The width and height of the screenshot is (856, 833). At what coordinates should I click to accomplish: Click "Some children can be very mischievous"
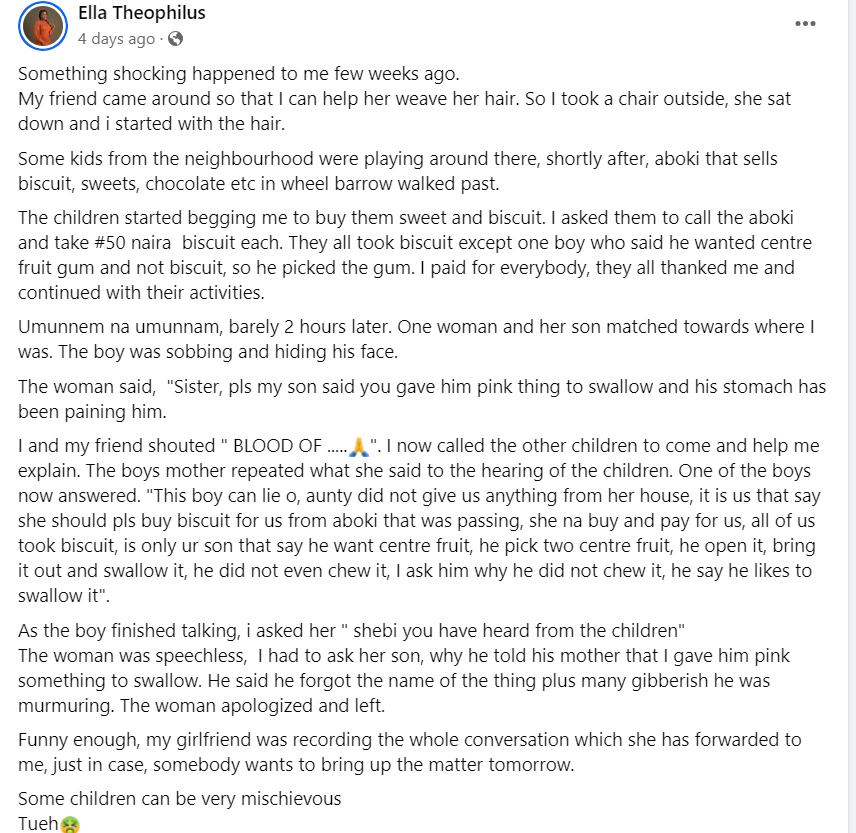pos(180,799)
